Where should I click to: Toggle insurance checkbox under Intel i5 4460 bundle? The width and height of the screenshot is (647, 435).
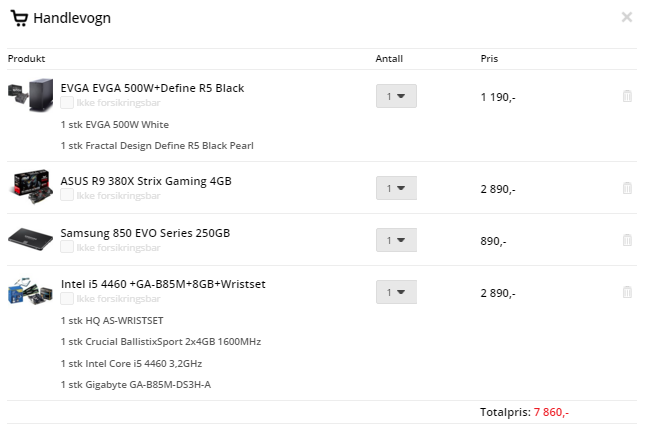67,298
